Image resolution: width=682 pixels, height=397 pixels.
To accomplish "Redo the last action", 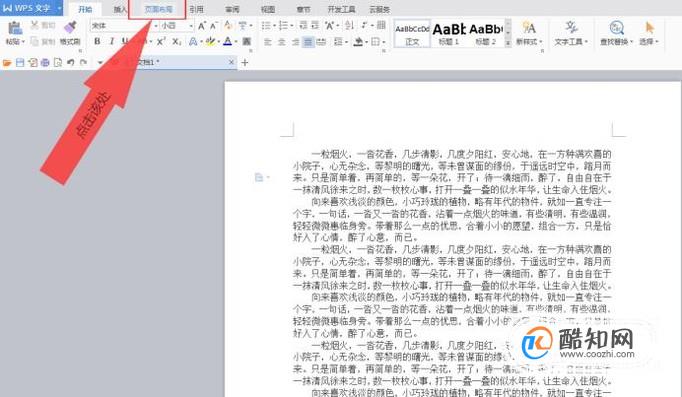I will [84, 63].
